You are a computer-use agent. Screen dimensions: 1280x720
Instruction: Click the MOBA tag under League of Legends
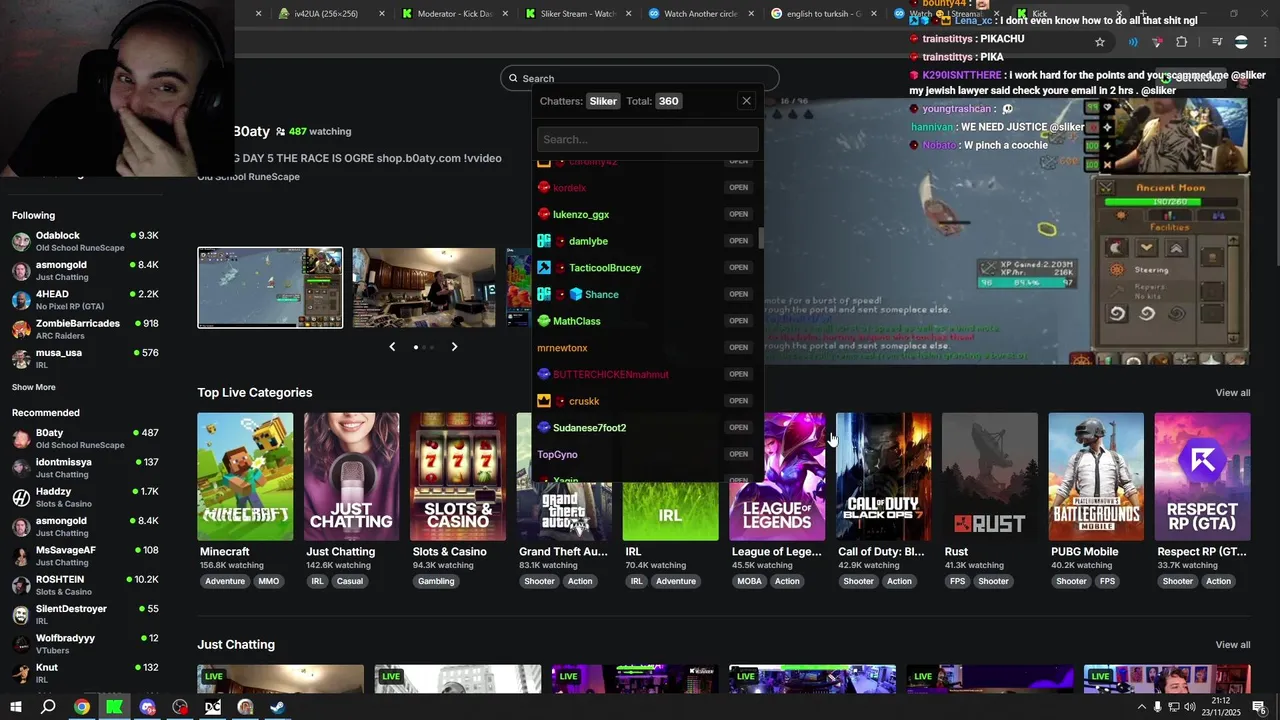[749, 581]
